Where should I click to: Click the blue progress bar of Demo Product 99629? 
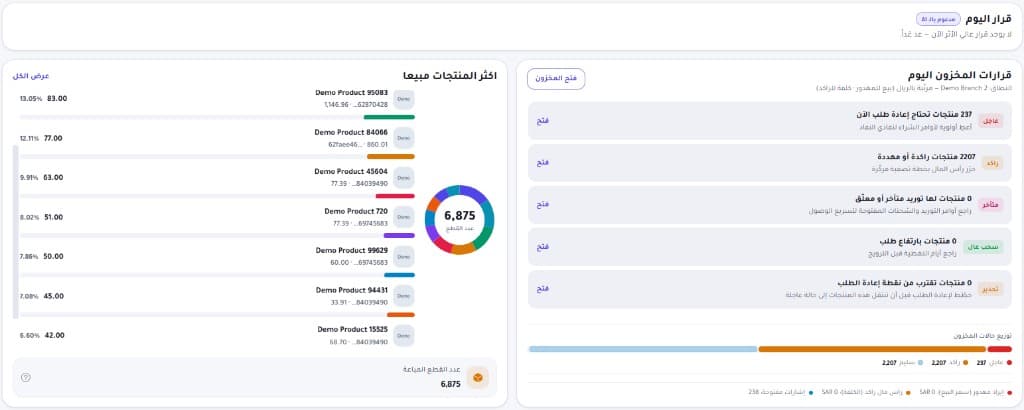pos(399,275)
